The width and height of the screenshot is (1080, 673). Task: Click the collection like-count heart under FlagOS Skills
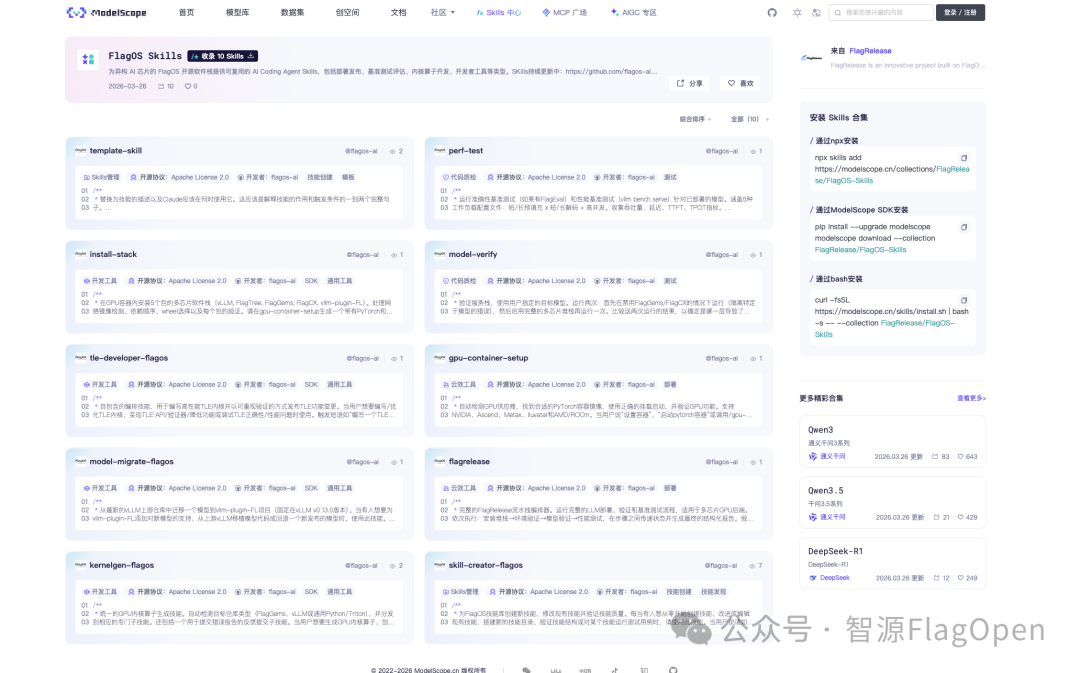187,87
